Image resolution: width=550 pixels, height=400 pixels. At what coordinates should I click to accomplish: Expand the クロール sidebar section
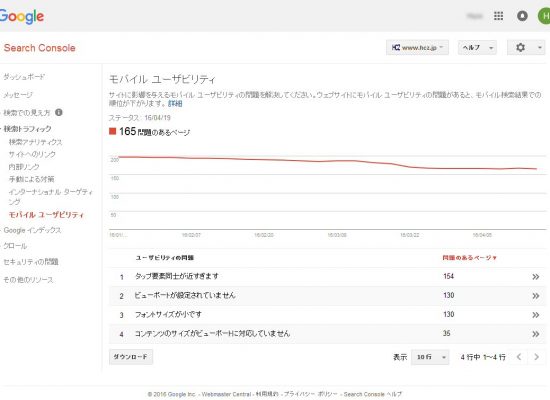(15, 246)
